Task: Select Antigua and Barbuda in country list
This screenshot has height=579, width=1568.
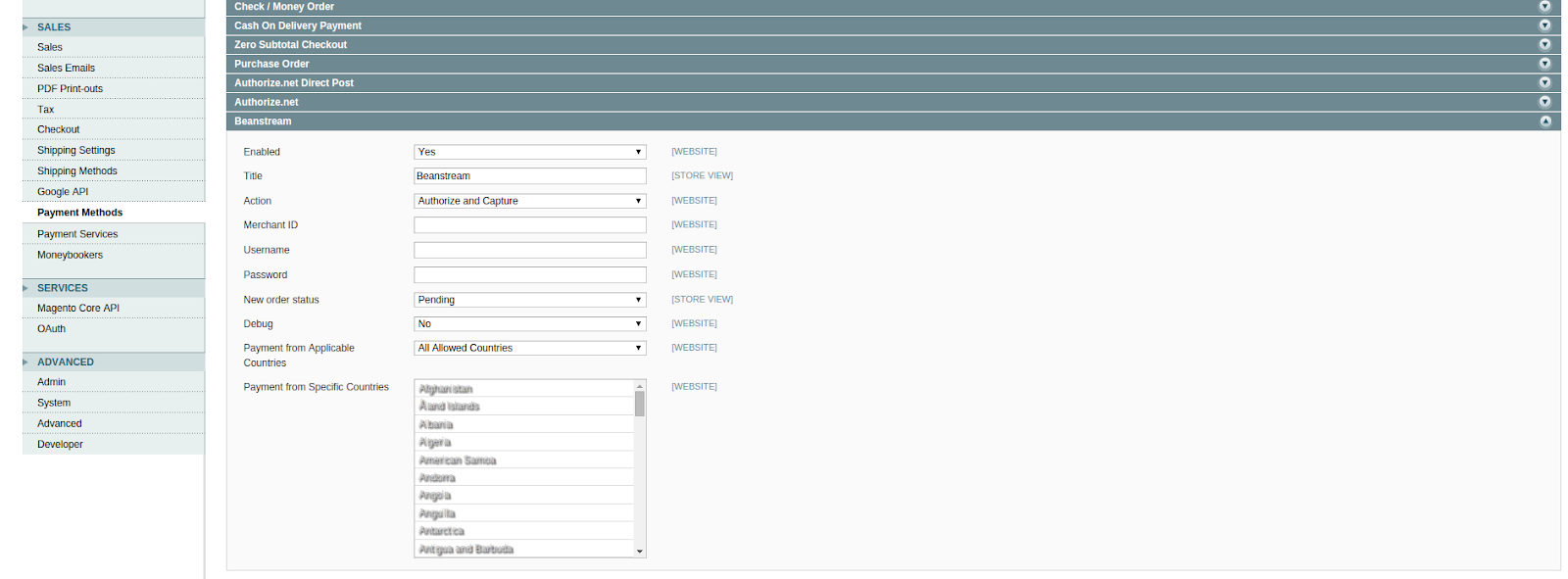Action: click(x=524, y=550)
